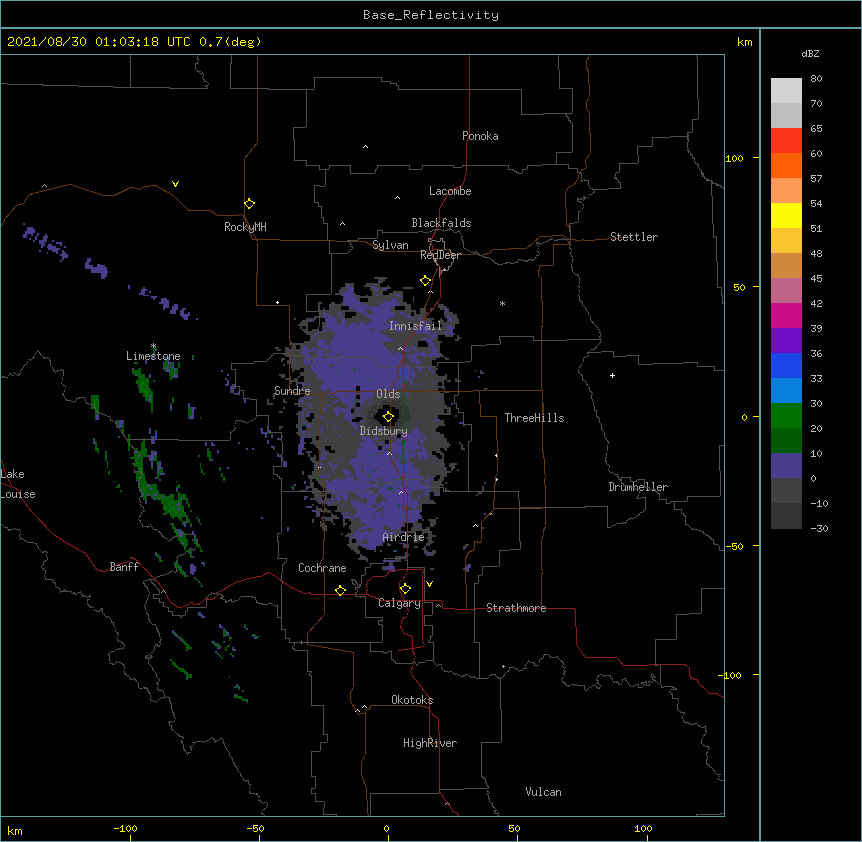Viewport: 862px width, 842px height.
Task: Click the yellow diamond marker south of RedDeer
Action: [426, 281]
